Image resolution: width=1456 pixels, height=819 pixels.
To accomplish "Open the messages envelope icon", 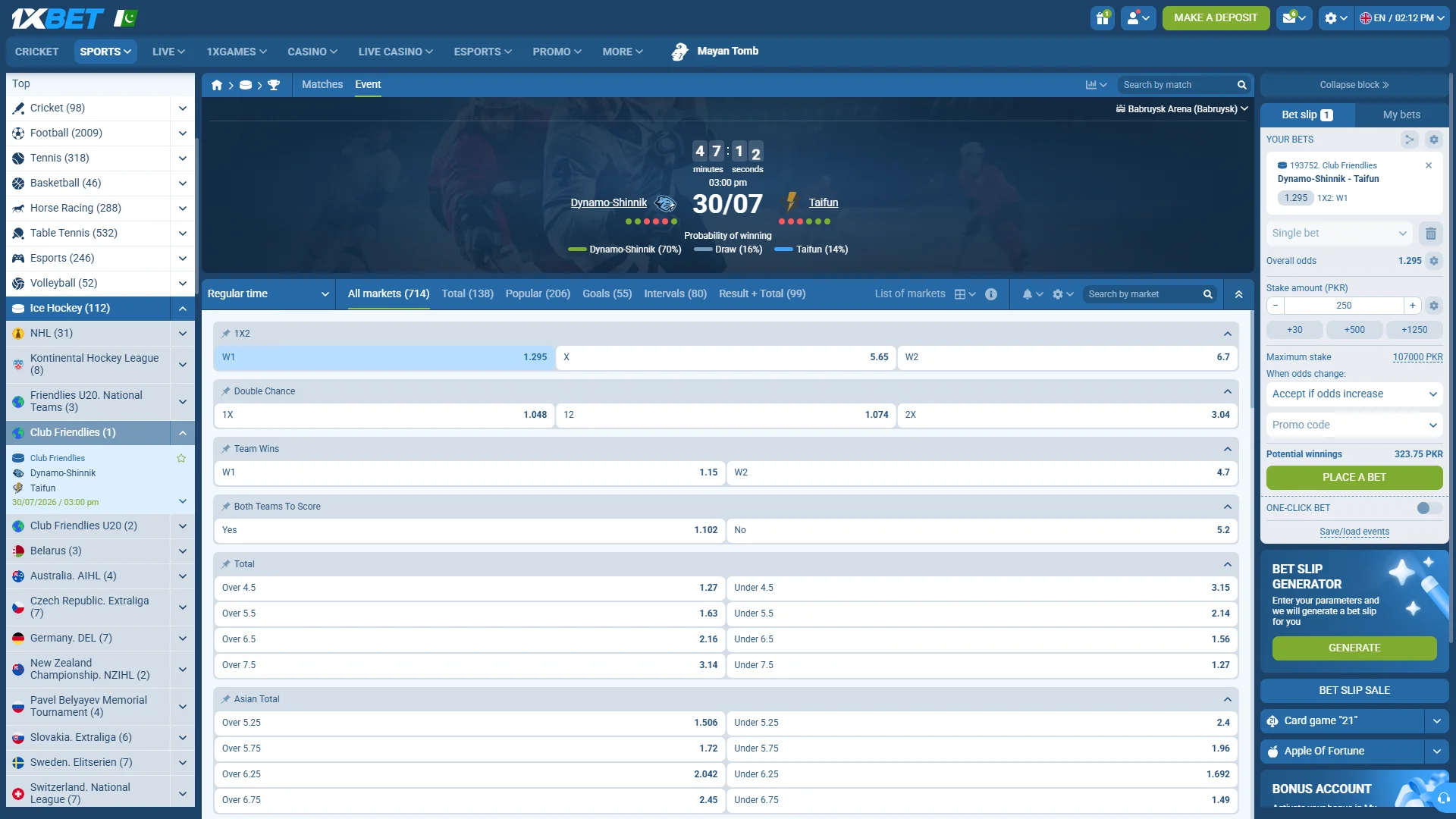I will tap(1294, 18).
